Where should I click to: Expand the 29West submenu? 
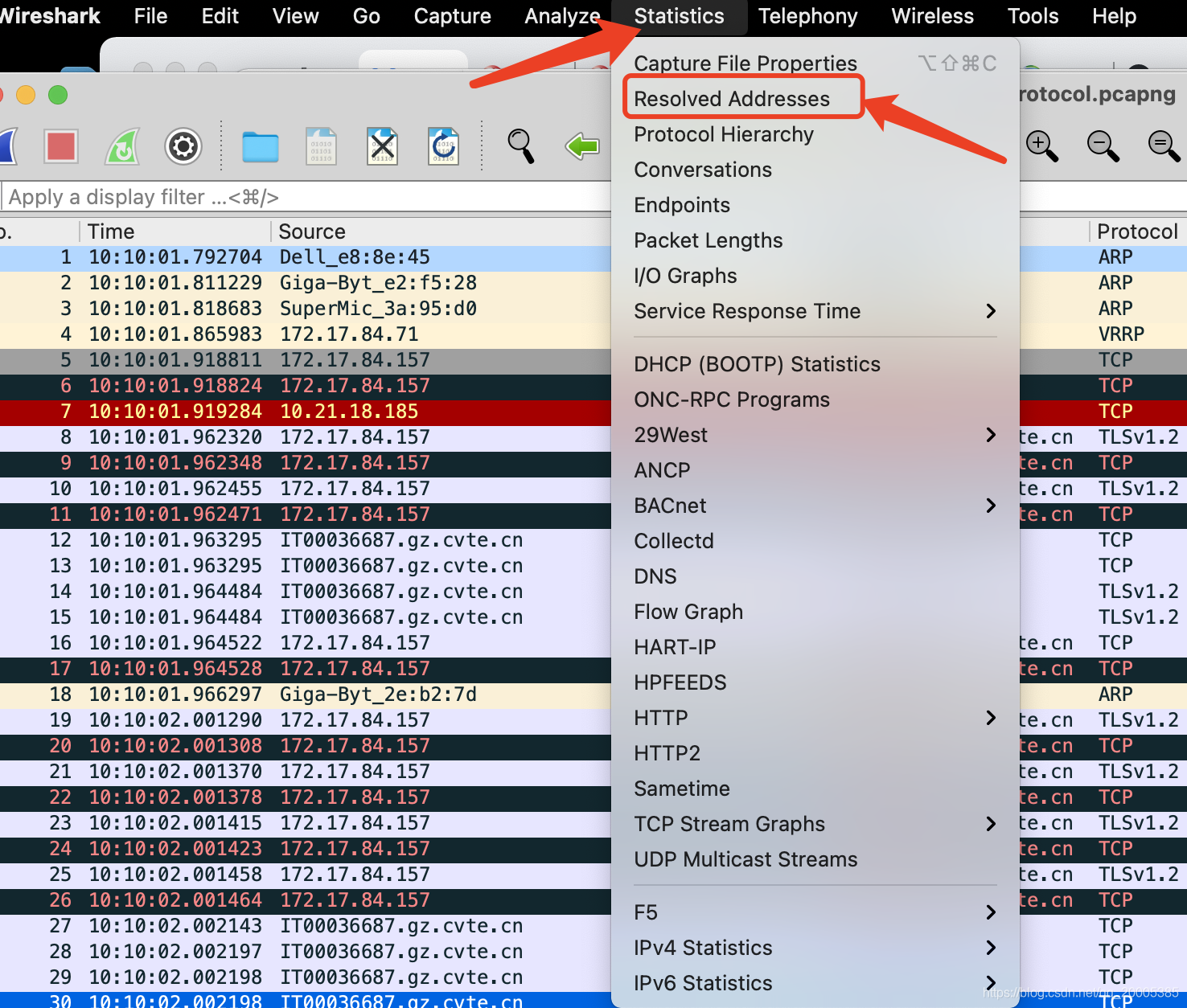(815, 435)
